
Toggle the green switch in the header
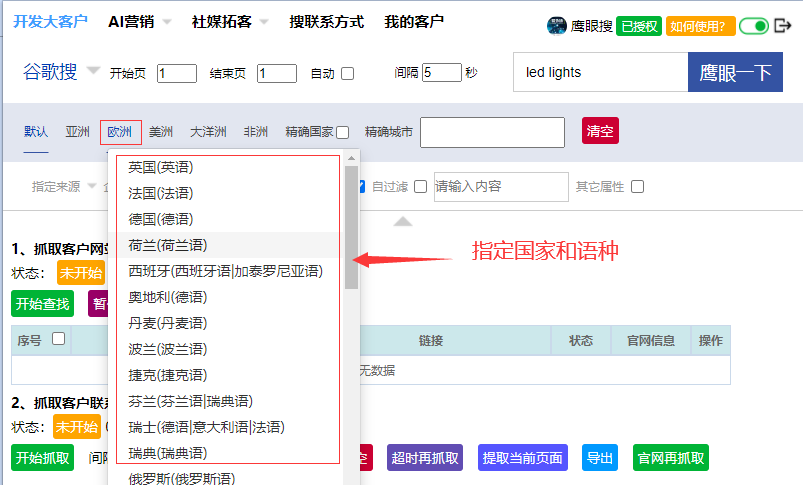753,26
